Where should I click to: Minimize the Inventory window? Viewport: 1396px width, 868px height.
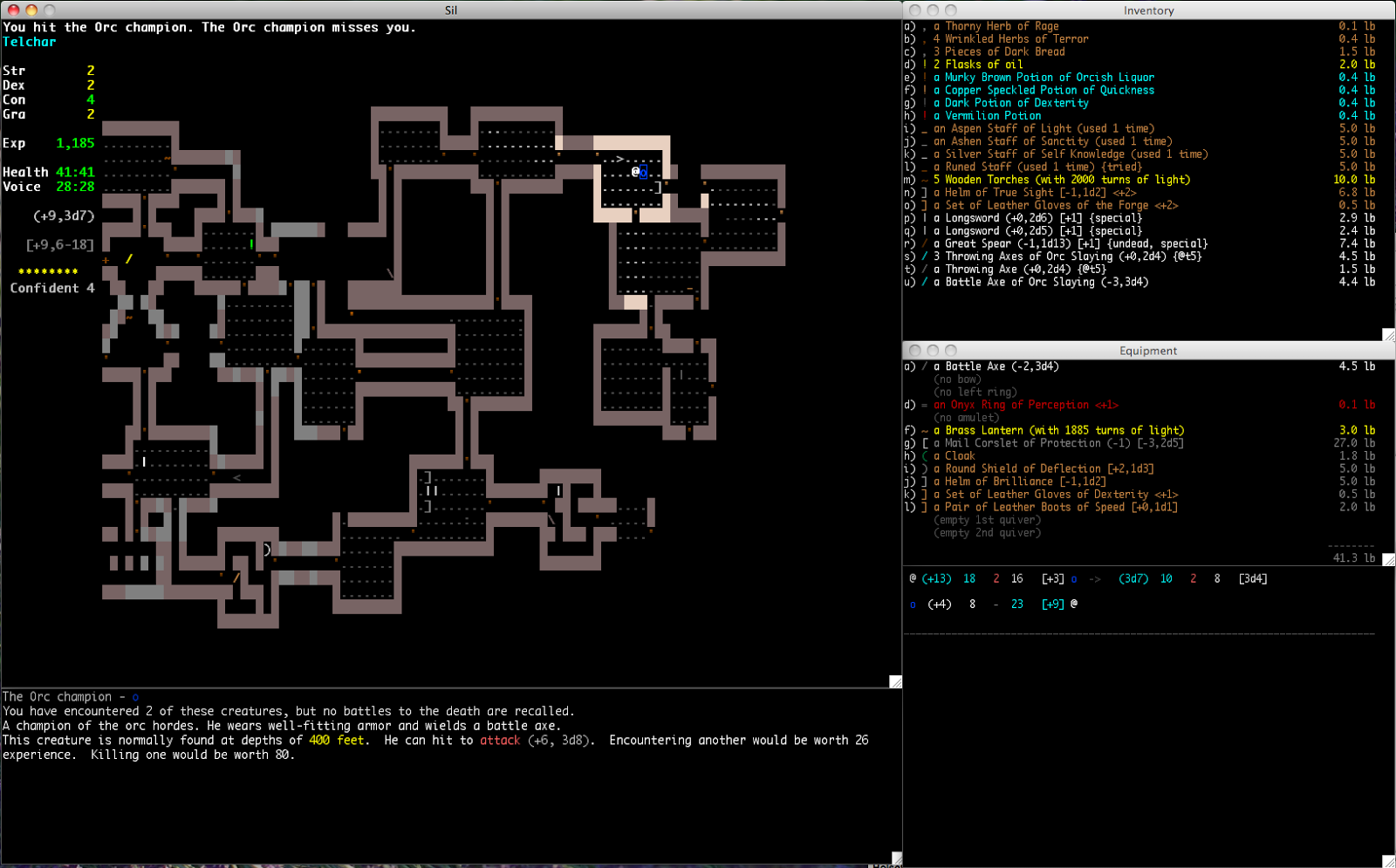933,10
